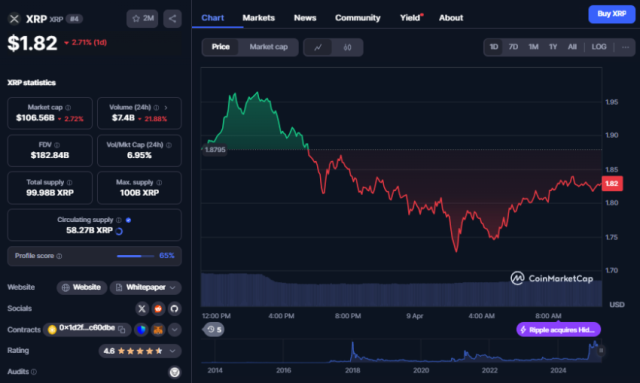This screenshot has width=640, height=383.
Task: Select the Market cap chart toggle
Action: tap(269, 47)
